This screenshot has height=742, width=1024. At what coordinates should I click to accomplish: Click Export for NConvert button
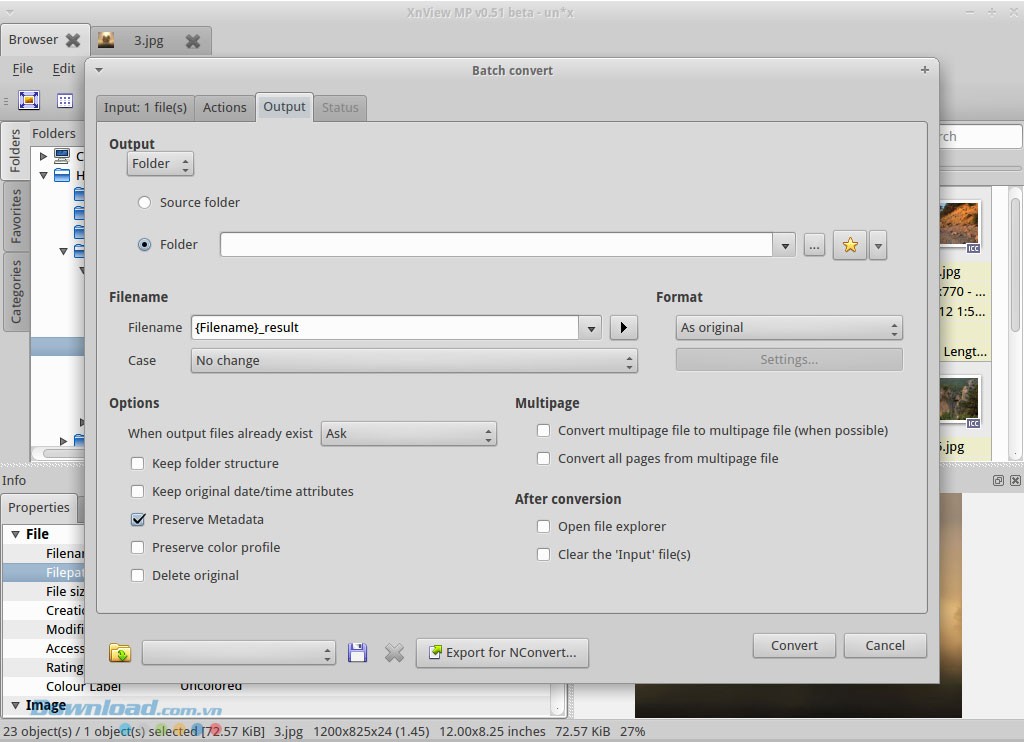(502, 653)
